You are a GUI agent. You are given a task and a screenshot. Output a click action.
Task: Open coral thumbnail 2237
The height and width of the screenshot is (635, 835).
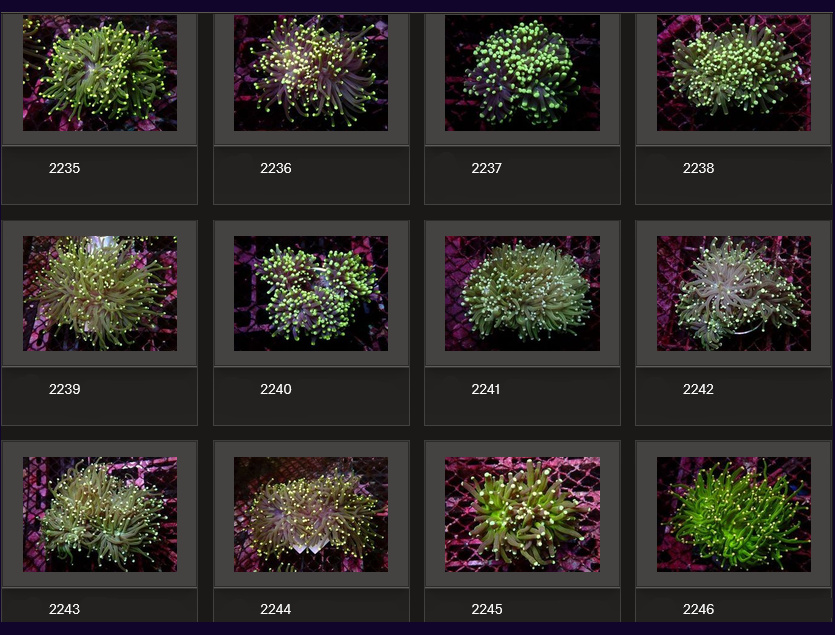point(522,73)
